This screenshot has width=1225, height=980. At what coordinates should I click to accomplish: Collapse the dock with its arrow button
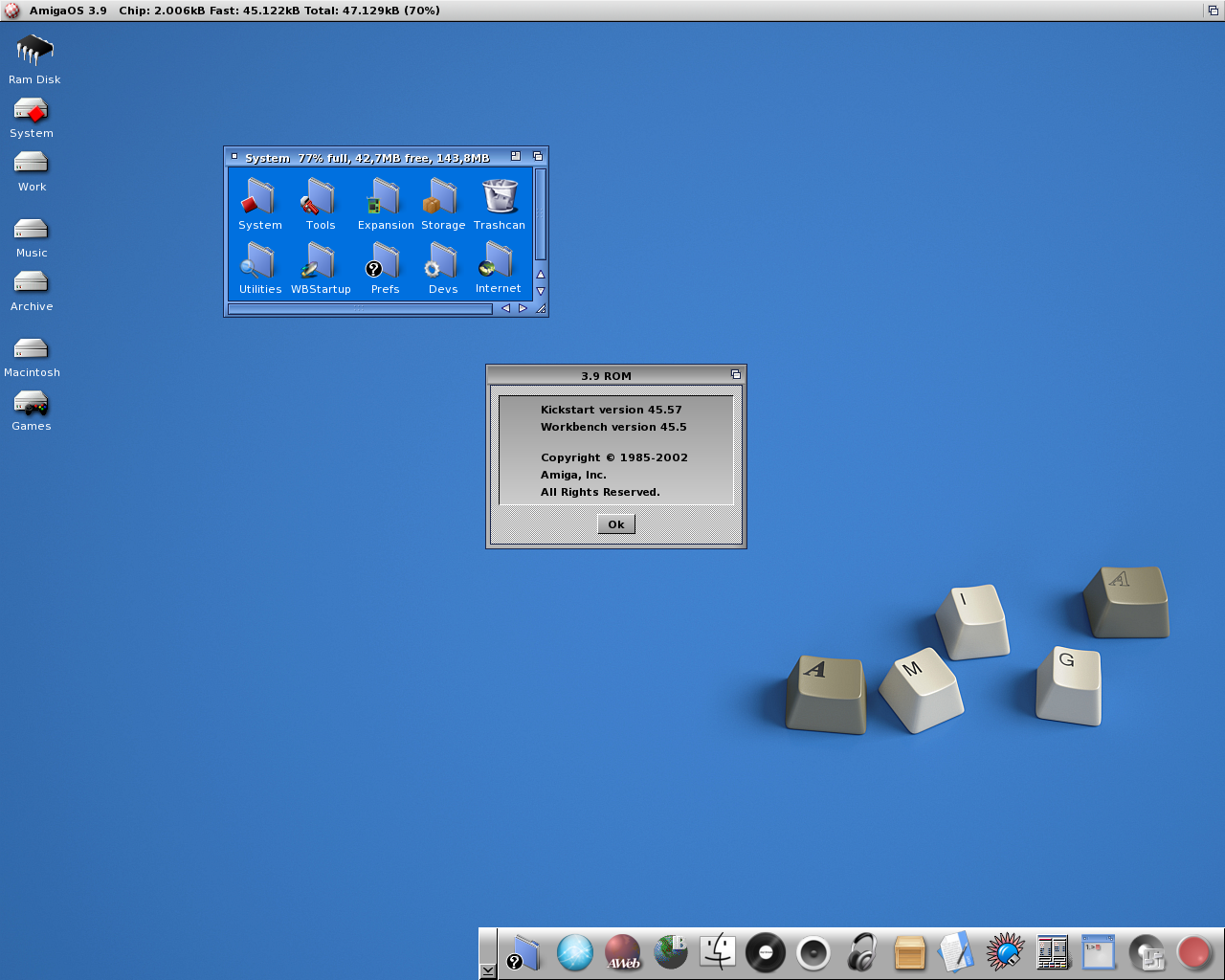(x=488, y=971)
